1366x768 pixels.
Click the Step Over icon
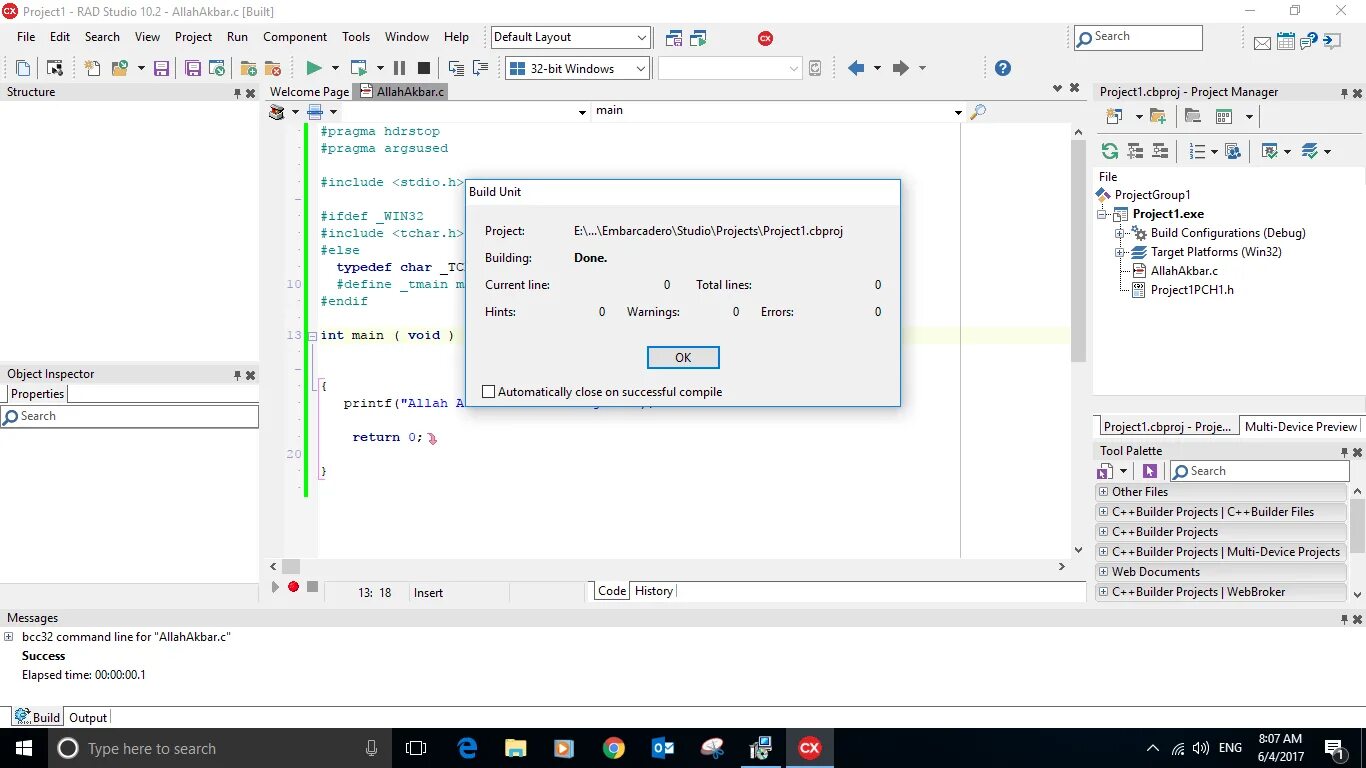481,68
